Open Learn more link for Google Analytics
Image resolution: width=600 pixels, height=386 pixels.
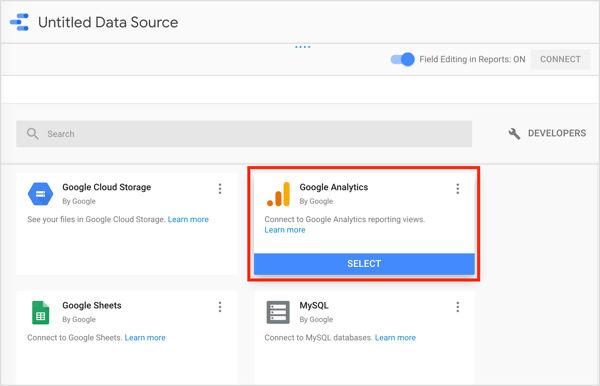pos(285,230)
